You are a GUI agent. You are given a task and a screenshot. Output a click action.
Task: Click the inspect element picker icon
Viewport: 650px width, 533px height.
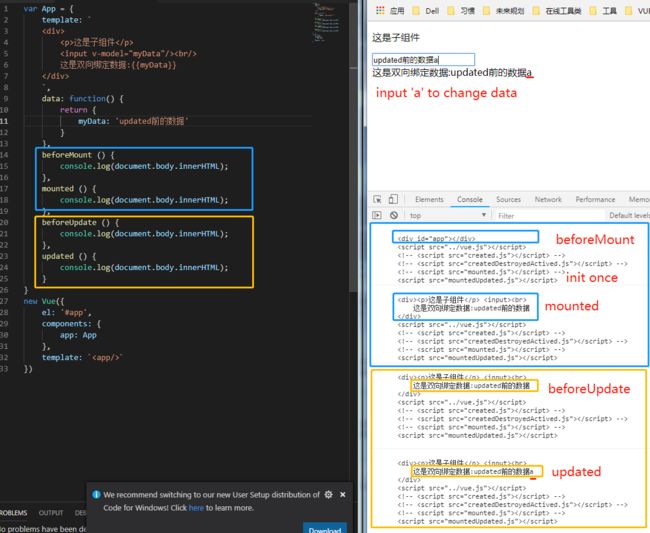(x=377, y=199)
